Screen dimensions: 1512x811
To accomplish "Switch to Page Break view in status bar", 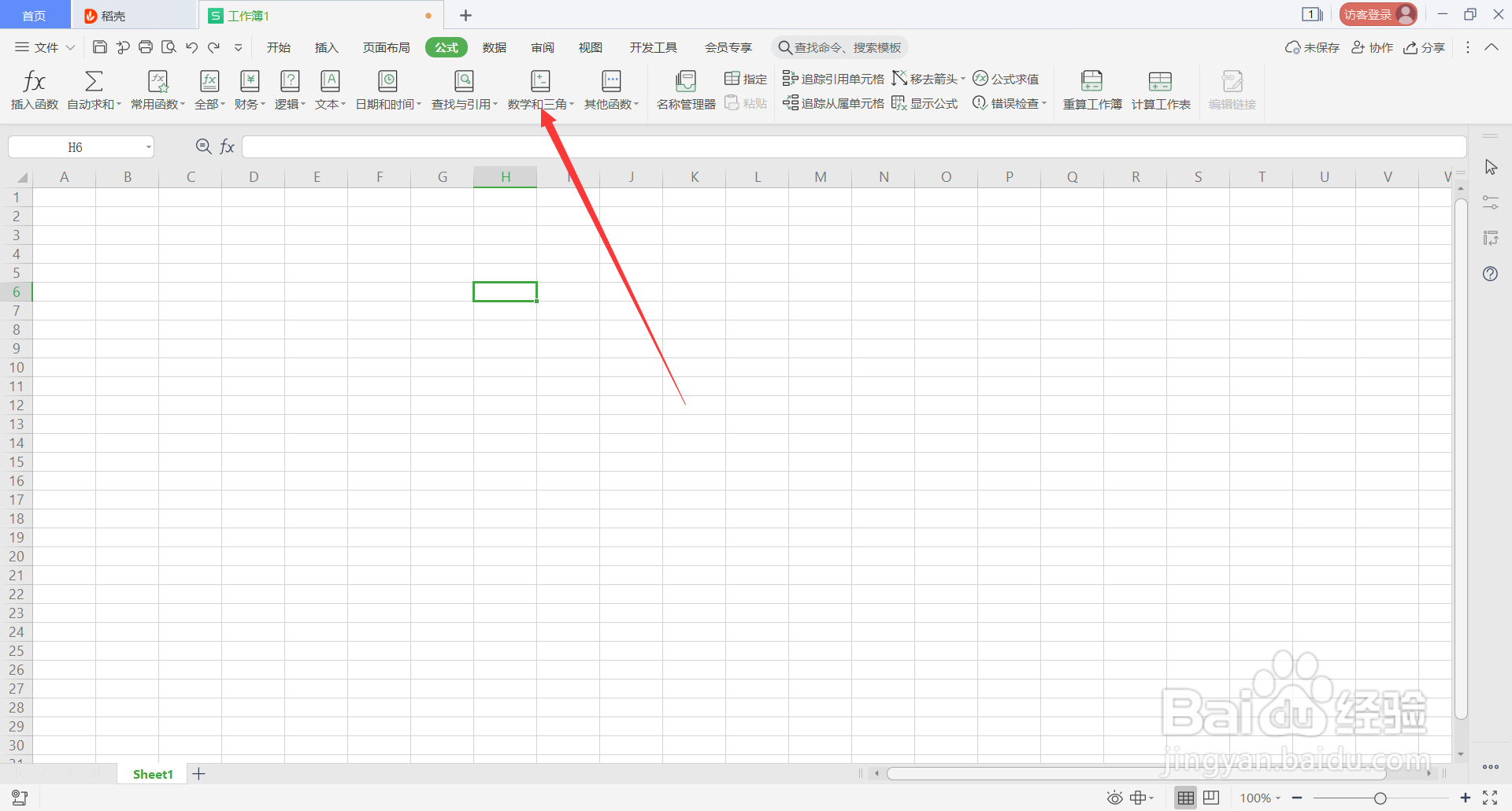I will pos(1211,798).
